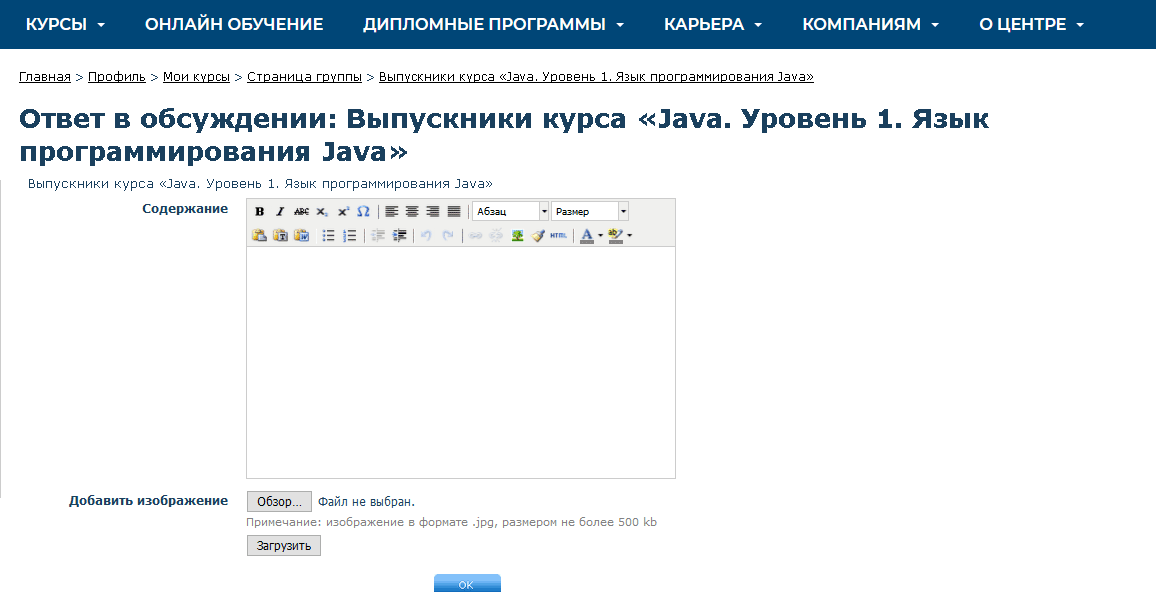Image resolution: width=1156 pixels, height=604 pixels.
Task: Apply superscript formatting
Action: pos(343,212)
